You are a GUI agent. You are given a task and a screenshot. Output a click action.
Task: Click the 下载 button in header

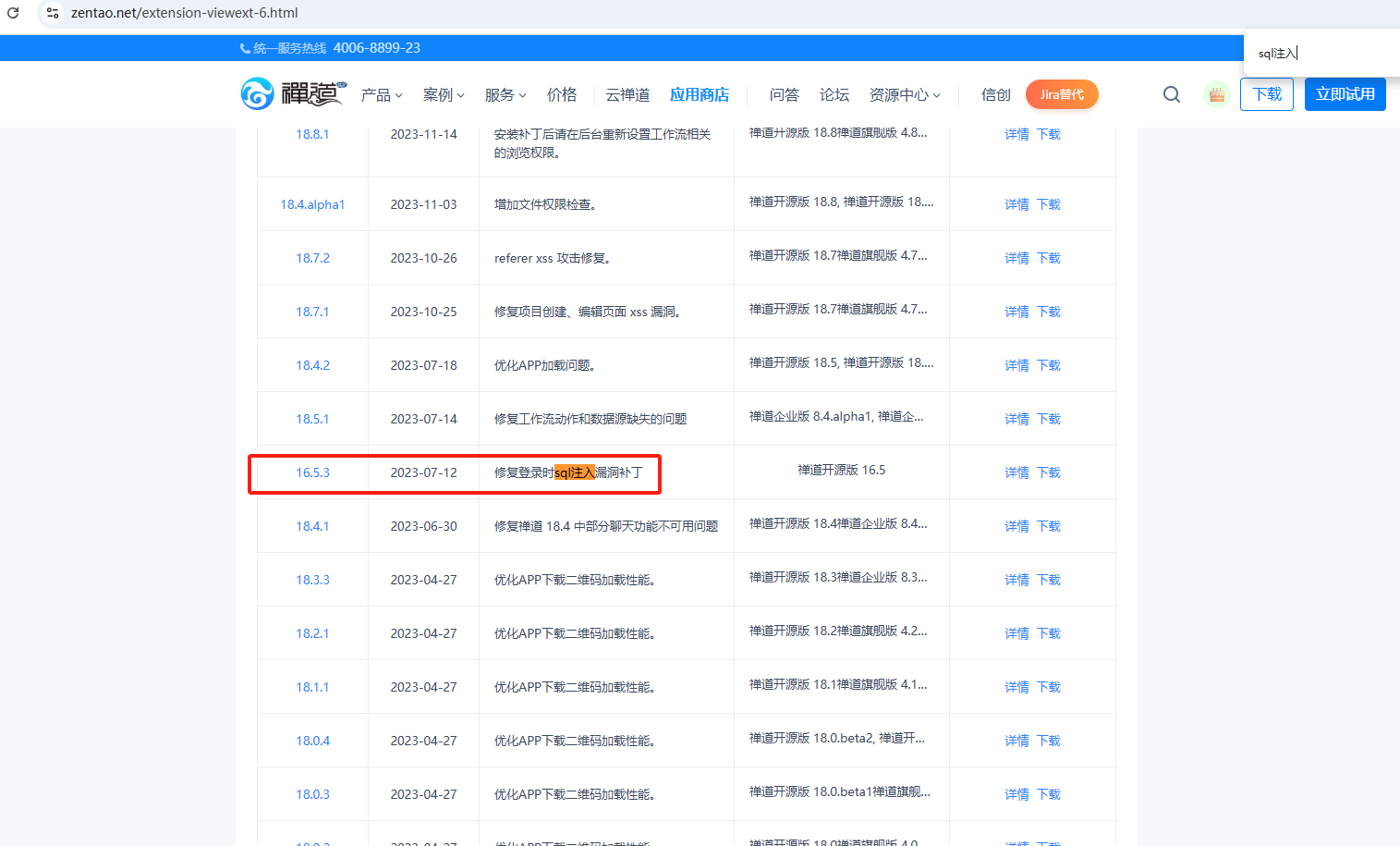pos(1266,94)
